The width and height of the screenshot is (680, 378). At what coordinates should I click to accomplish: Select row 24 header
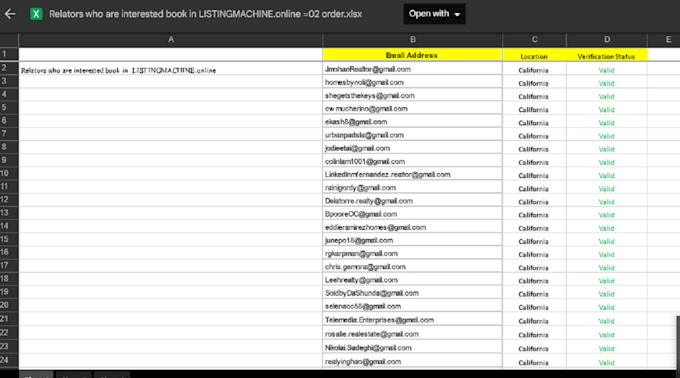(9, 360)
